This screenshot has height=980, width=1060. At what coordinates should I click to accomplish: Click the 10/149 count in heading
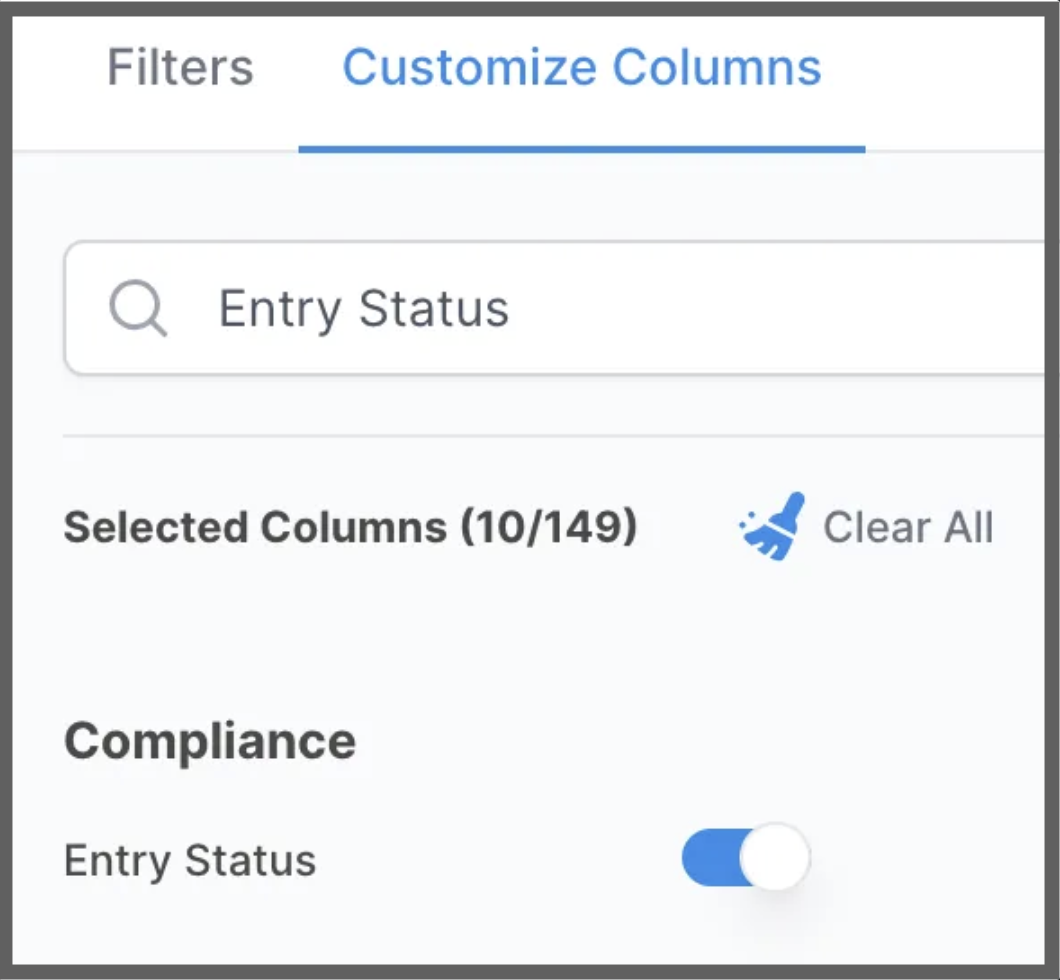coord(549,527)
